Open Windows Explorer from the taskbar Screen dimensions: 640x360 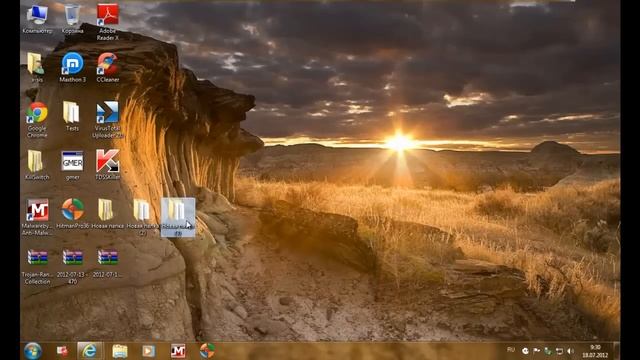tap(120, 351)
